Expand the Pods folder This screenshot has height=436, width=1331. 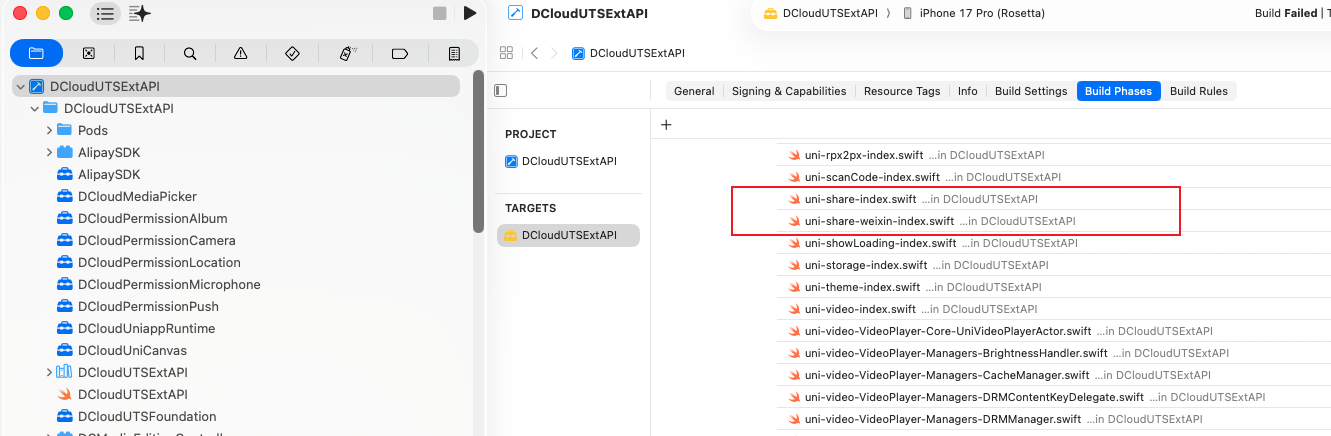pos(49,131)
